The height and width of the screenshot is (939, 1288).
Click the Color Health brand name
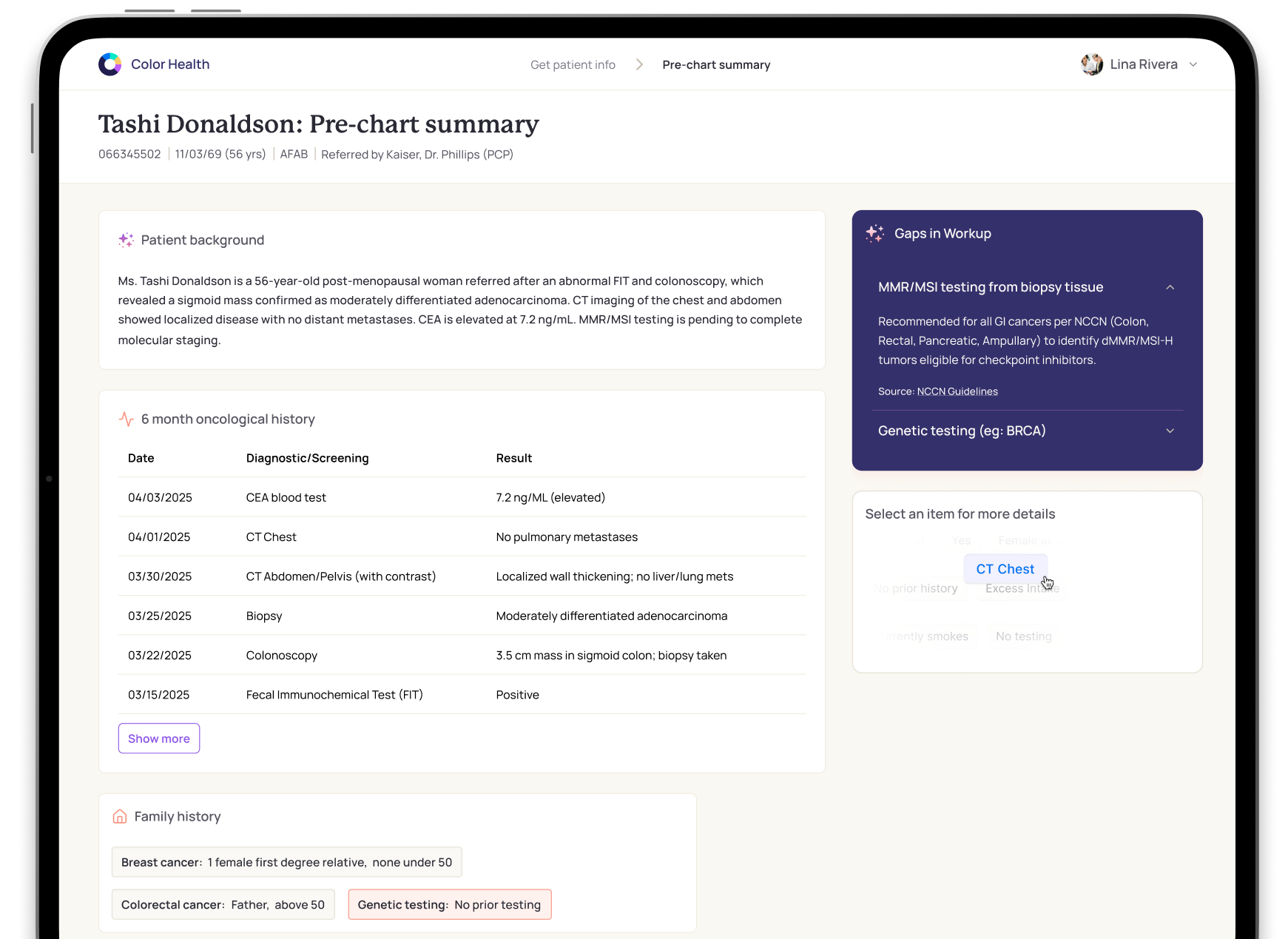tap(170, 64)
